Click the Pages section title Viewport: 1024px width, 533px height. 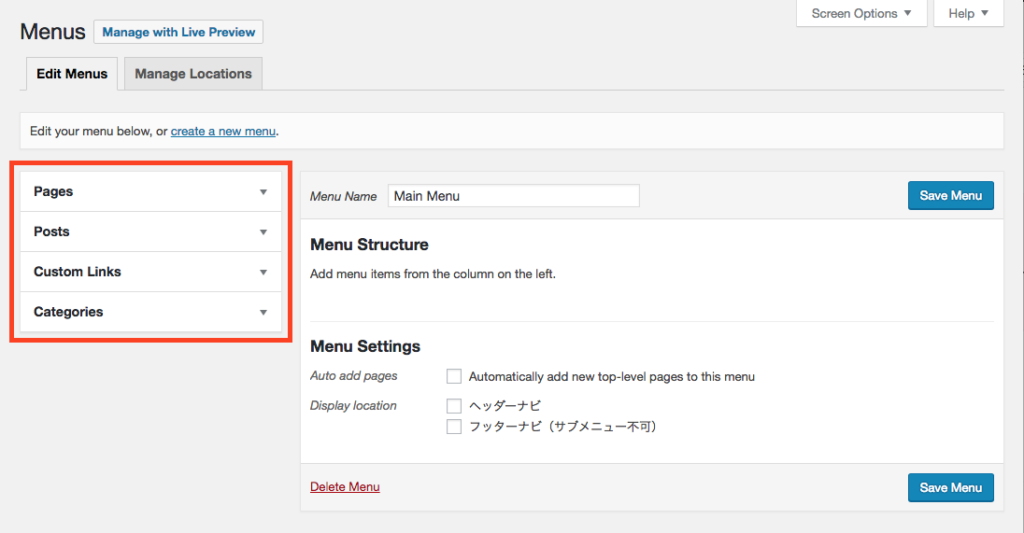pos(54,191)
